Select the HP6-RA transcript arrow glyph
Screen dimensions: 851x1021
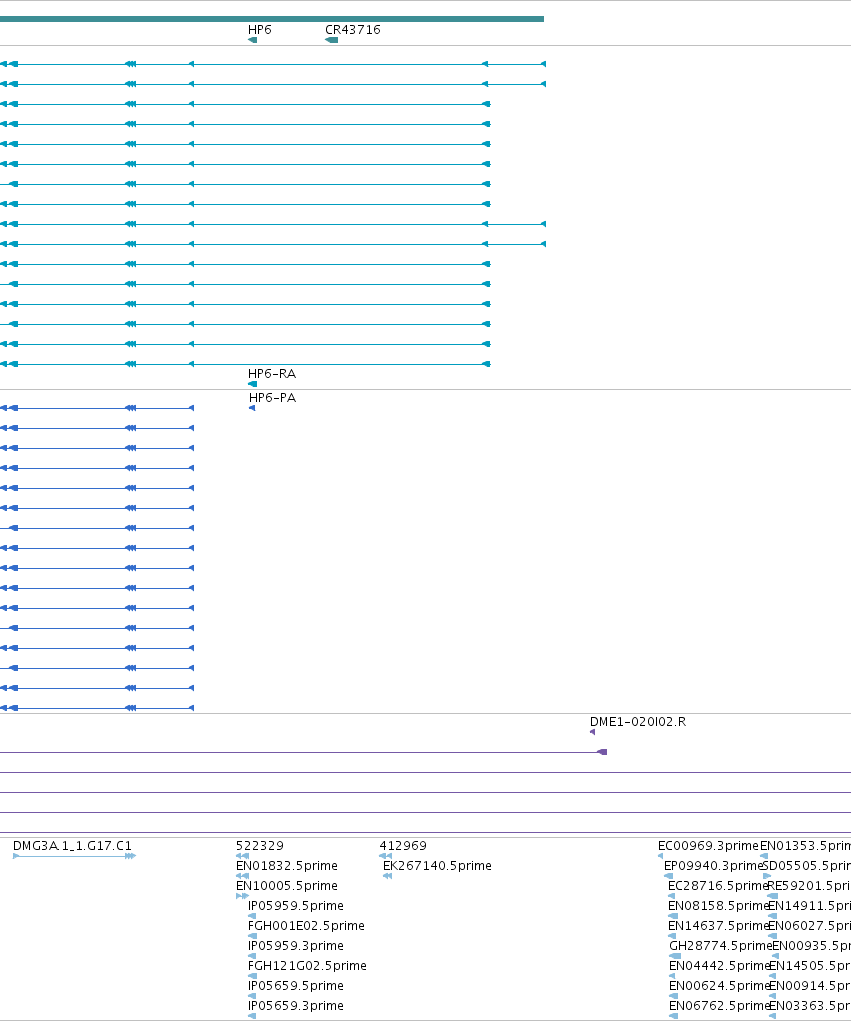[x=253, y=384]
